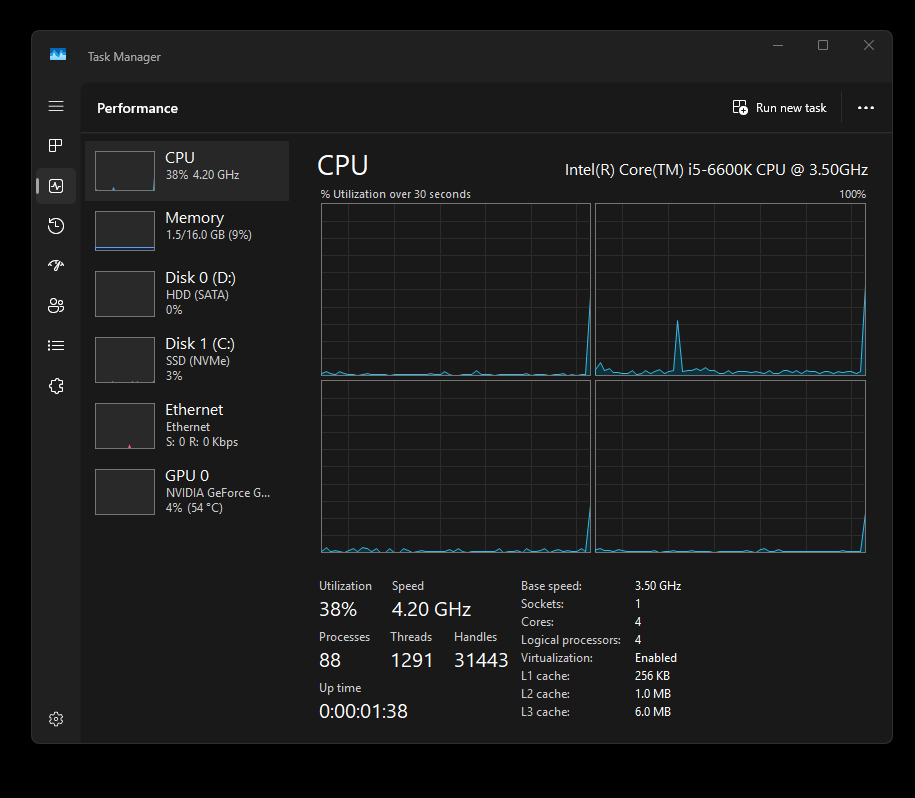This screenshot has width=915, height=798.
Task: Select the CPU performance item
Action: point(187,171)
